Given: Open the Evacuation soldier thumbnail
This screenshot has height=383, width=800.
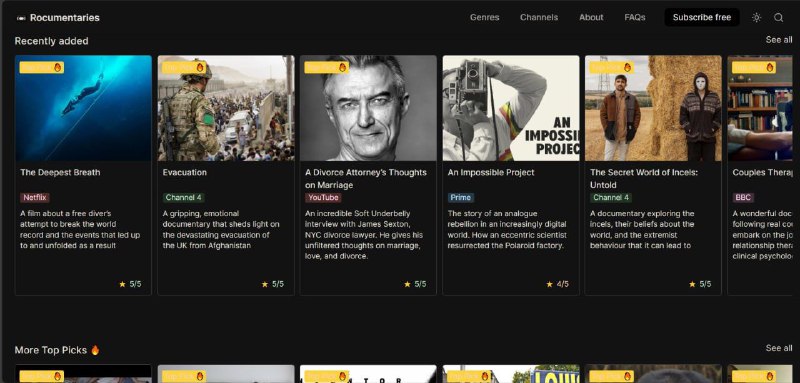Looking at the screenshot, I should coord(226,108).
